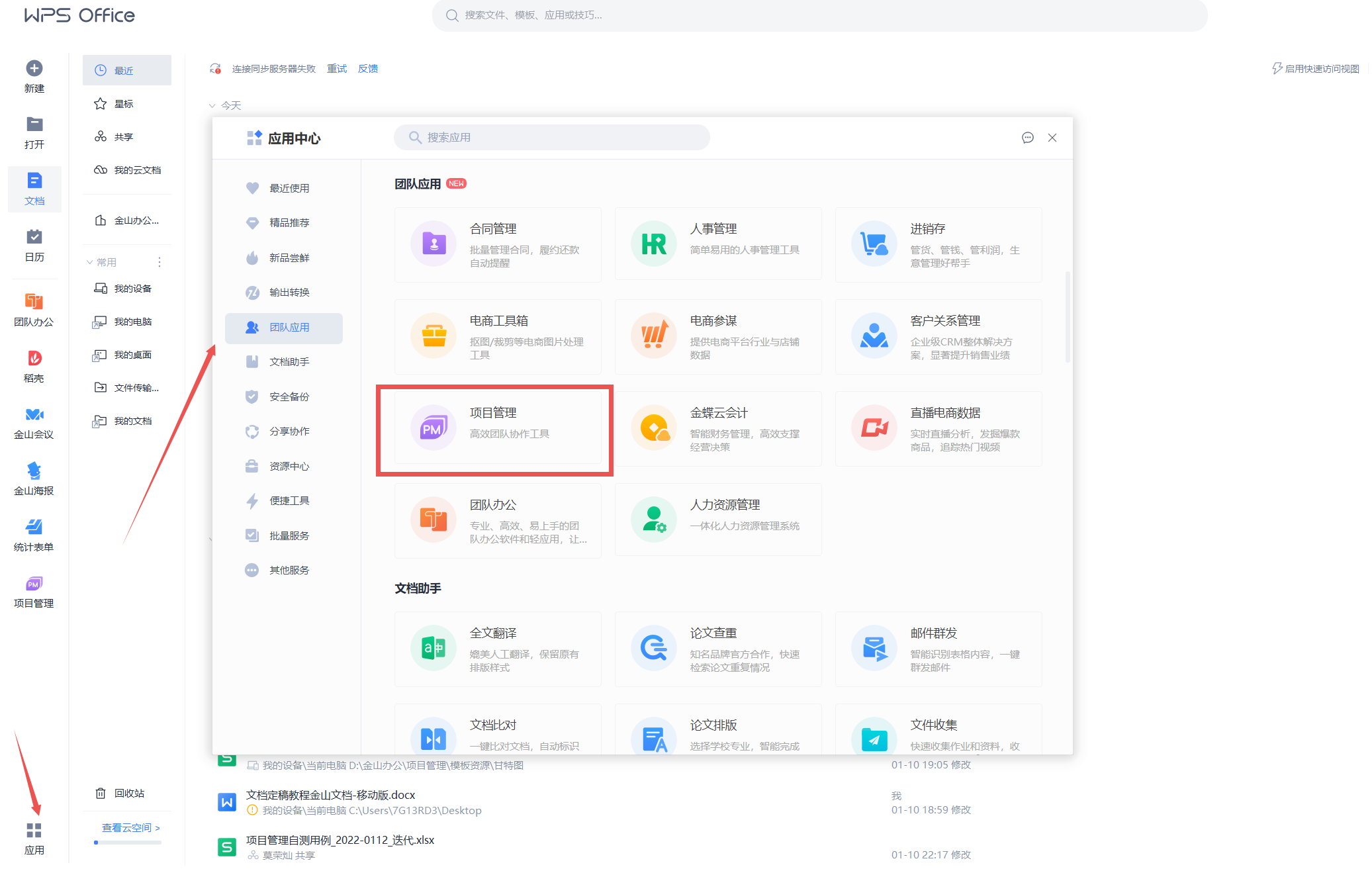This screenshot has height=871, width=1372.
Task: Click the 应用中心 scrollbar
Action: click(x=1068, y=316)
